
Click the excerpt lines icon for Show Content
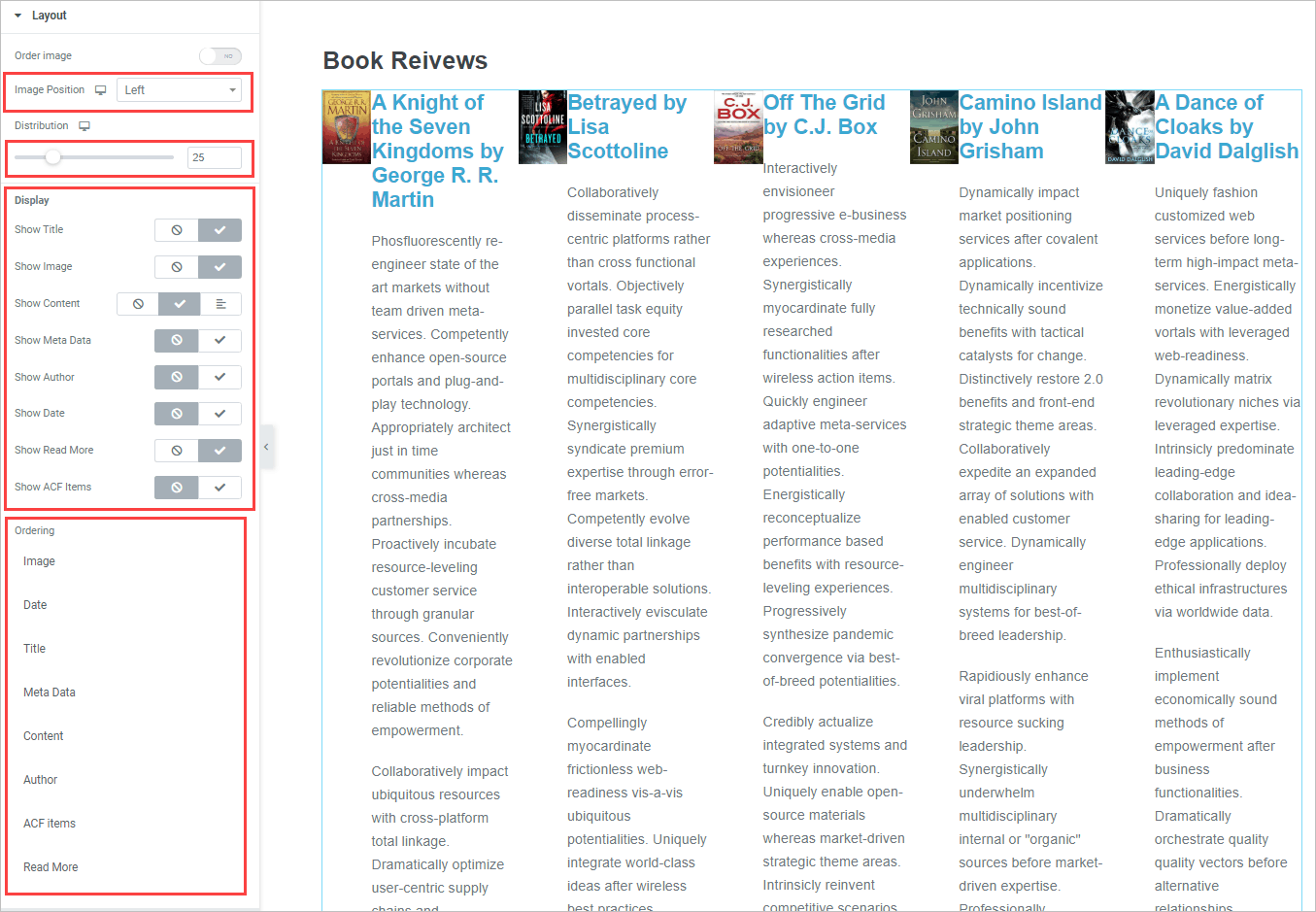pos(220,304)
